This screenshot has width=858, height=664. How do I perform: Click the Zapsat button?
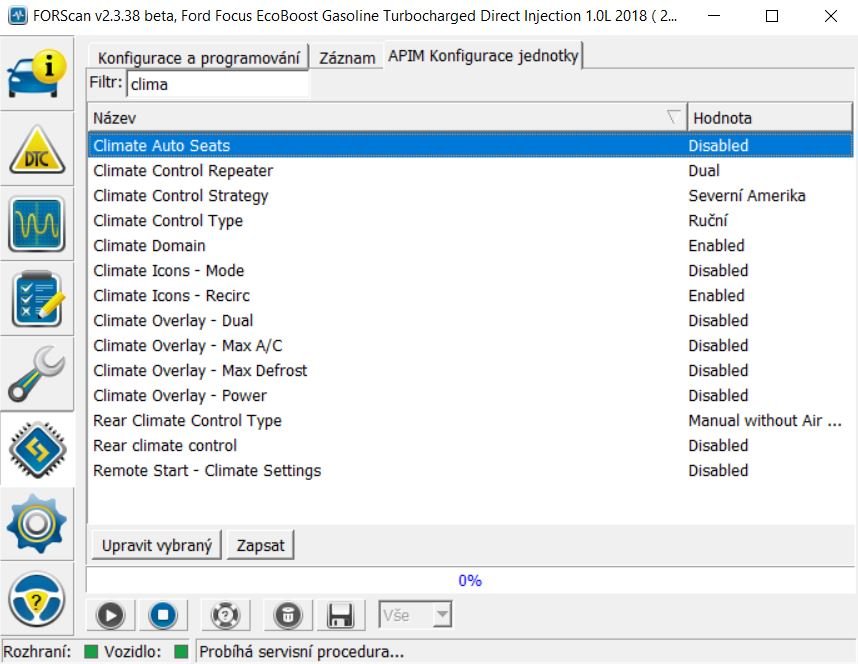260,545
